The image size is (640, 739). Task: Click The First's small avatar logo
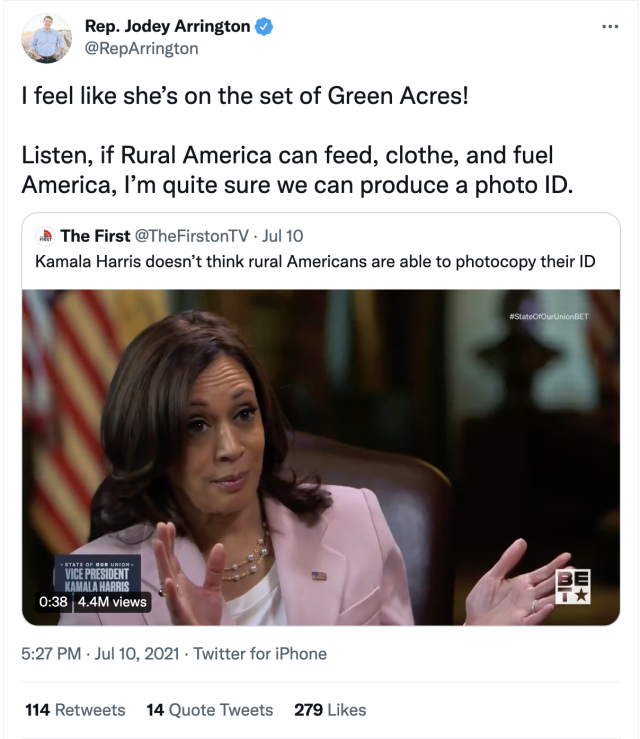(45, 237)
